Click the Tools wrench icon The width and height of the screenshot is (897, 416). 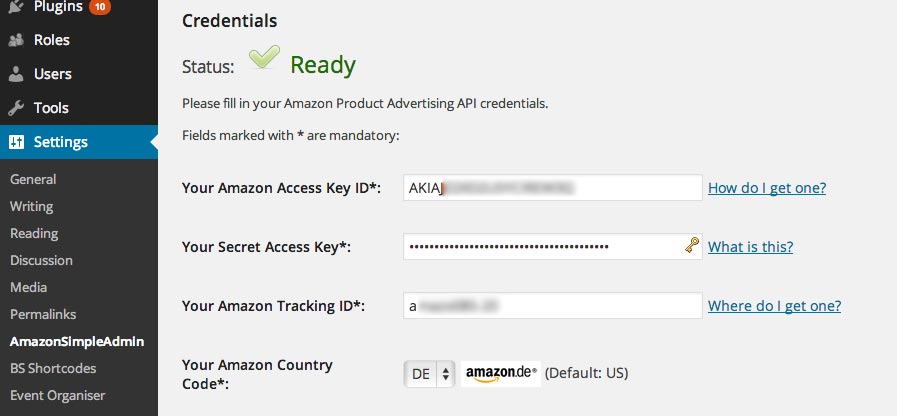[16, 108]
